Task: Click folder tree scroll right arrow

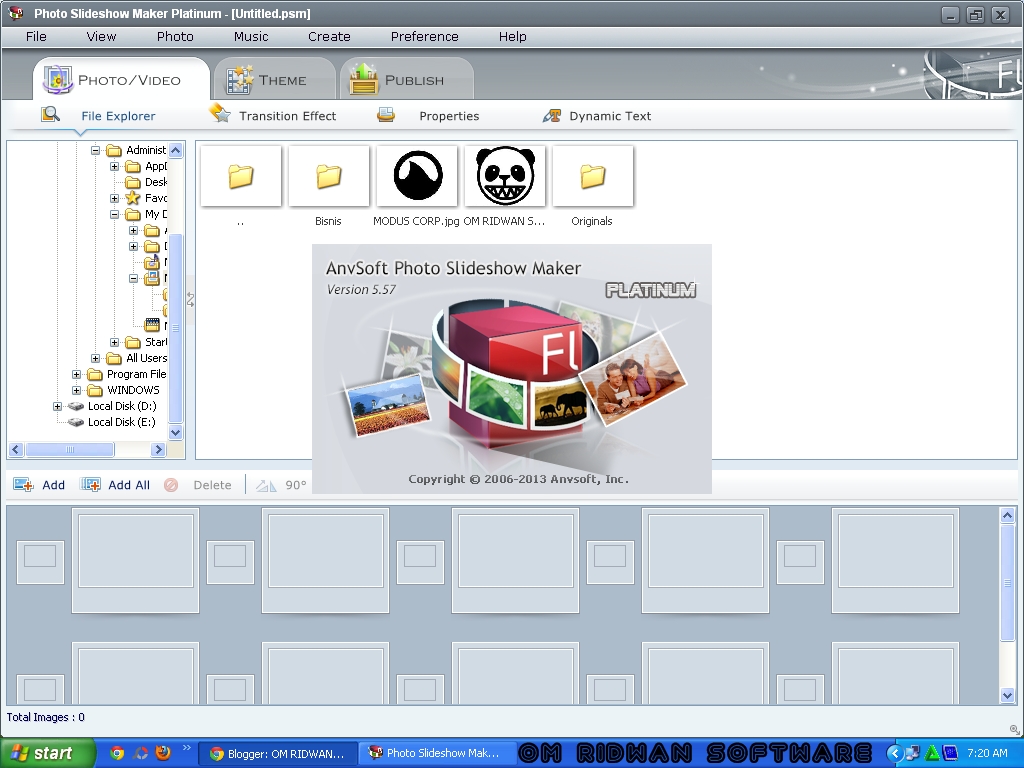Action: [x=158, y=449]
